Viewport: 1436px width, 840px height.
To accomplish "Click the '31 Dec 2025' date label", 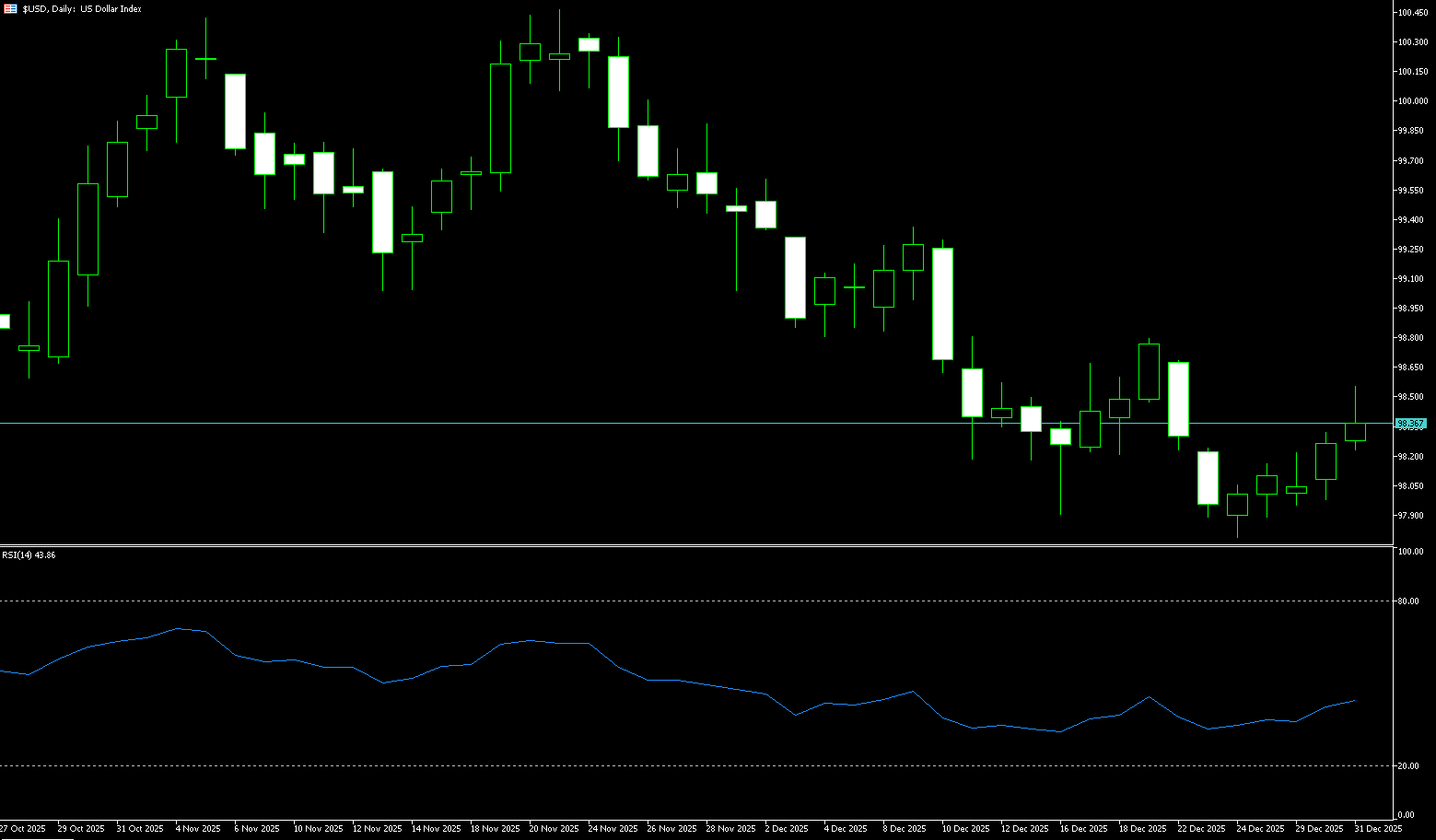I will coord(1379,829).
